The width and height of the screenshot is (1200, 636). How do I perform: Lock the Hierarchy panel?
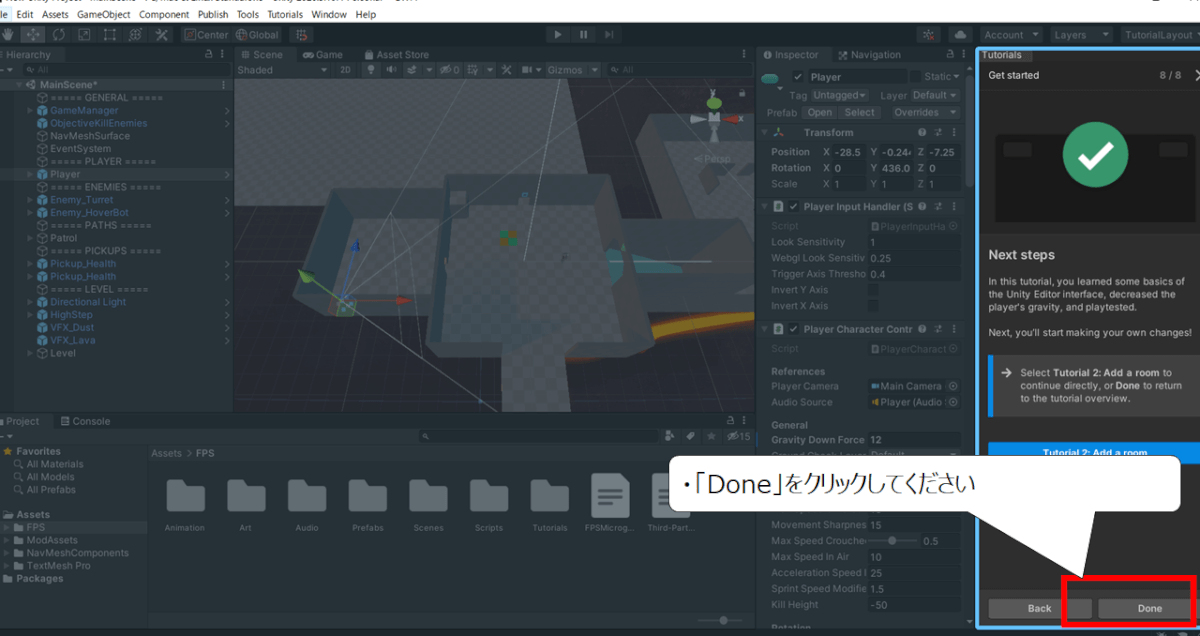(208, 55)
